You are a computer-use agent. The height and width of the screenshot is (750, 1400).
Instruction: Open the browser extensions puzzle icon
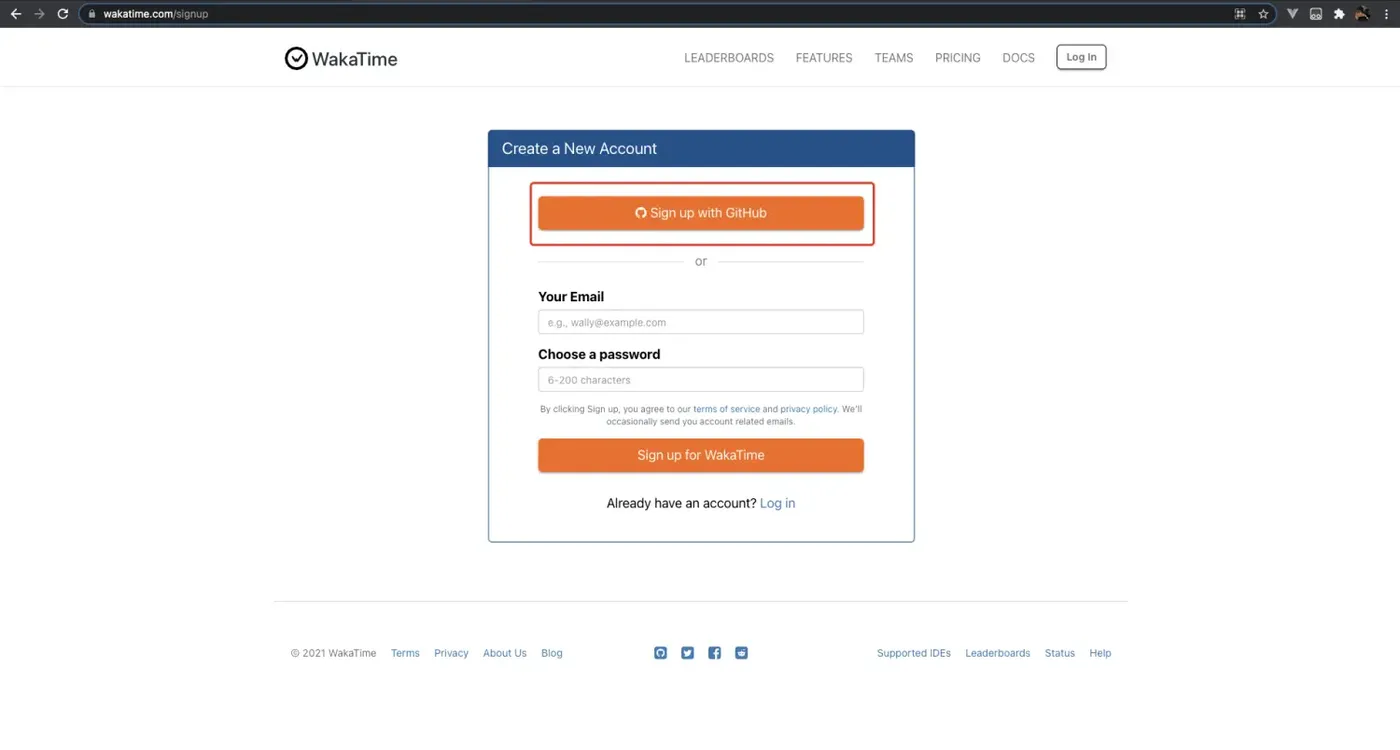pyautogui.click(x=1339, y=14)
